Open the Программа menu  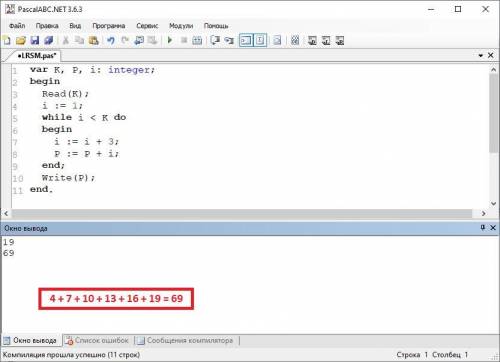(109, 26)
